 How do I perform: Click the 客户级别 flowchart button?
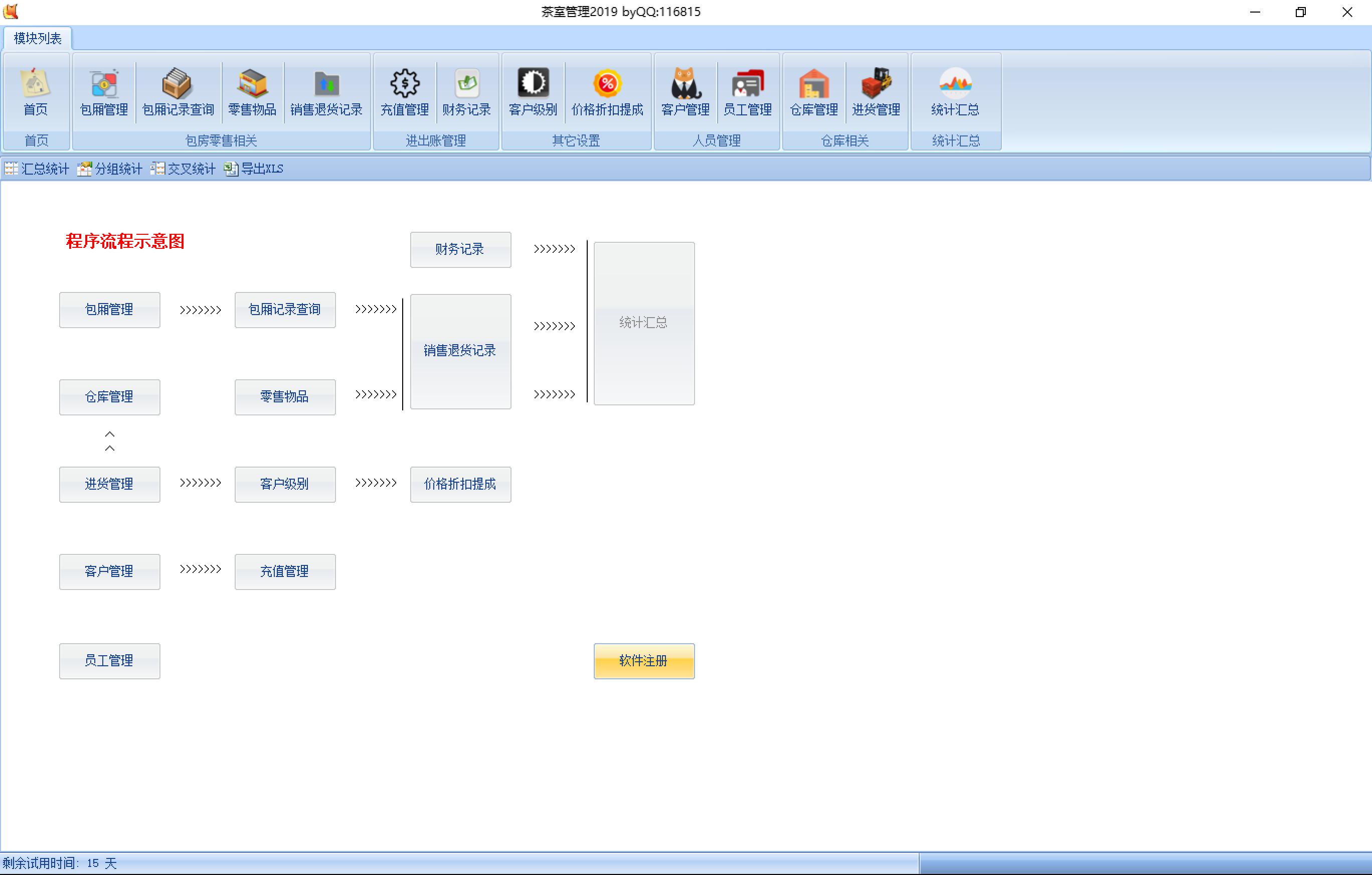coord(285,484)
